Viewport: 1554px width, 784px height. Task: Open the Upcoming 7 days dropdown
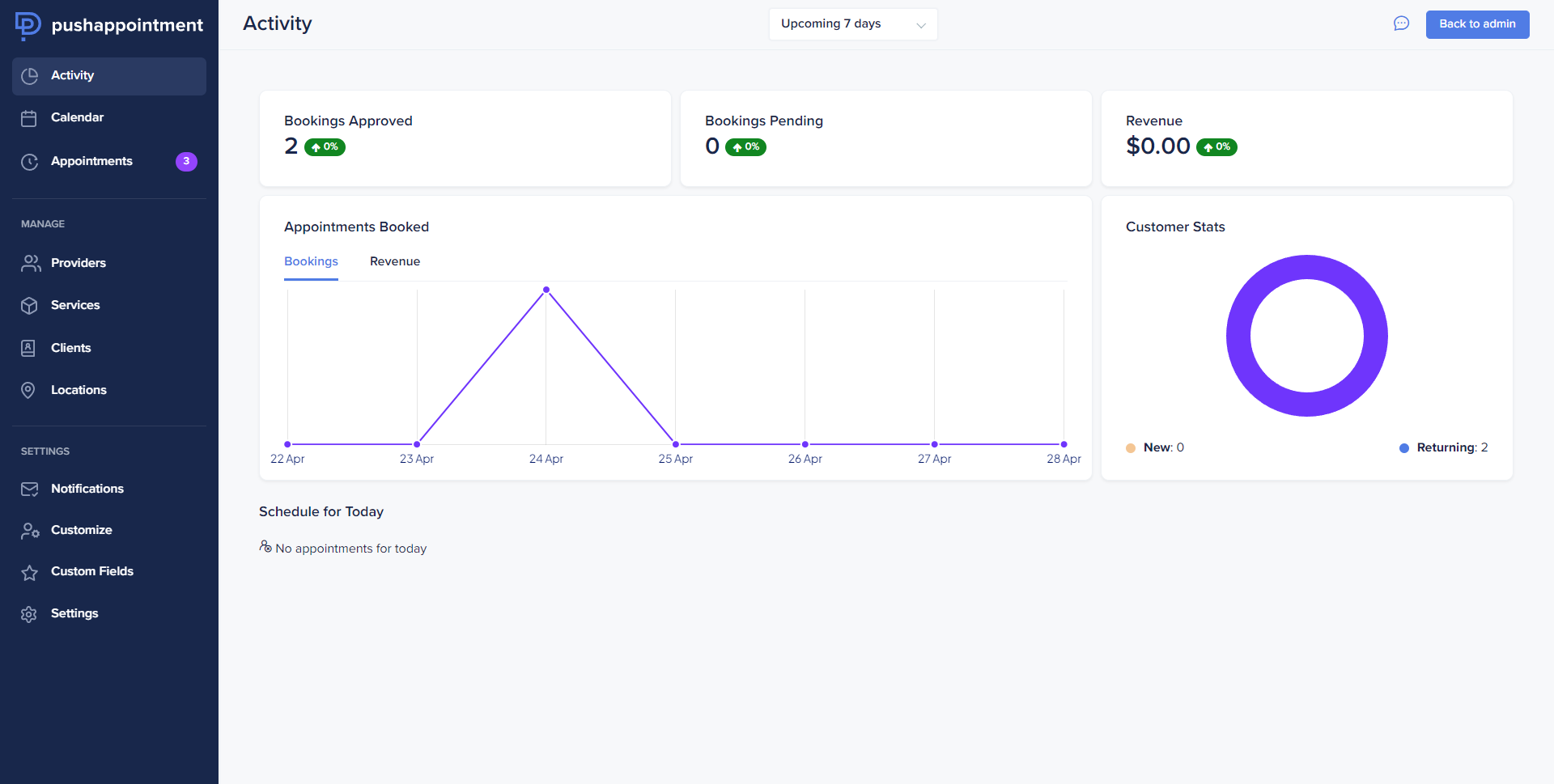852,23
